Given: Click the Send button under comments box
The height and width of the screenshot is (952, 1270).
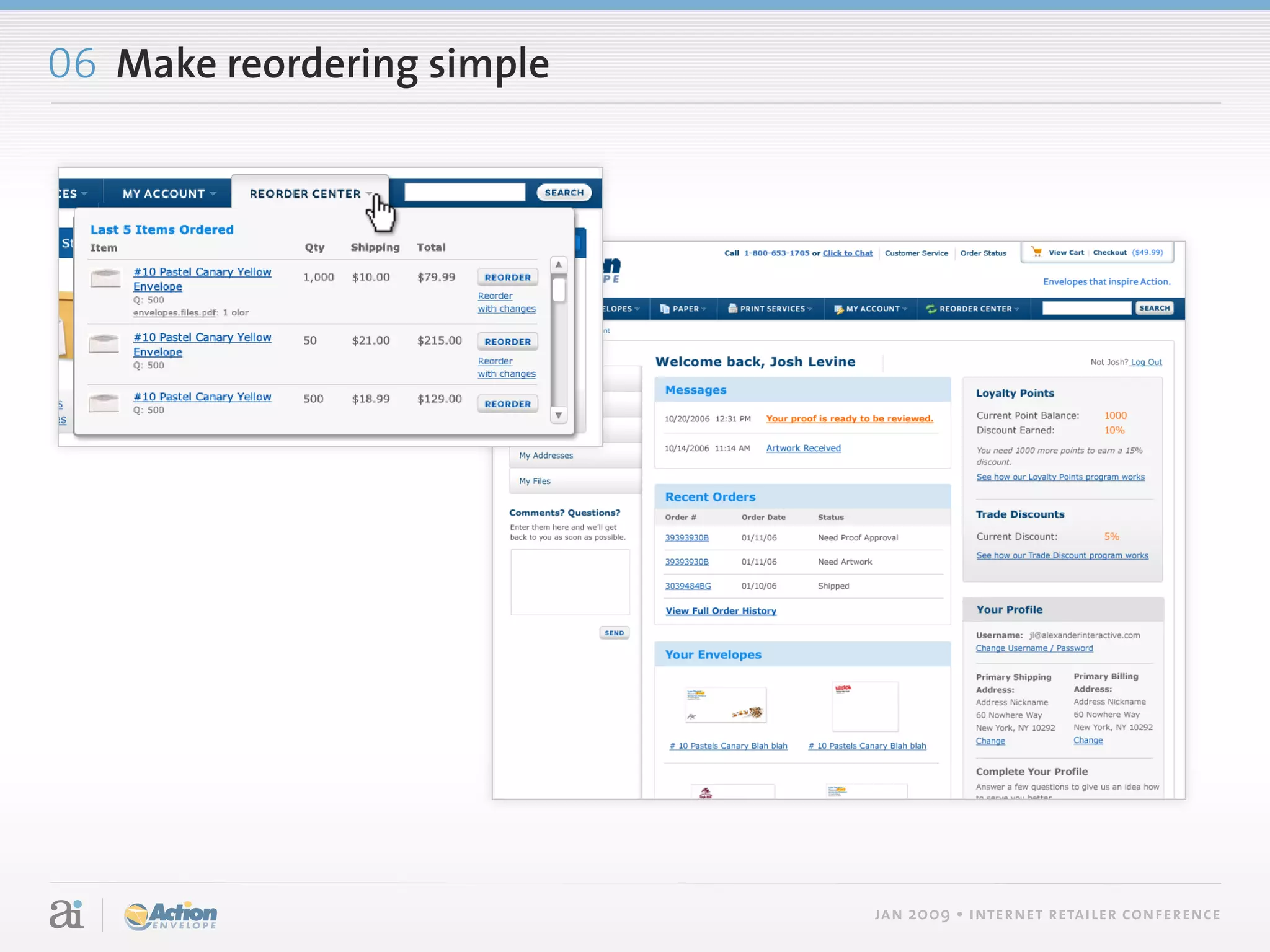Looking at the screenshot, I should (x=614, y=633).
